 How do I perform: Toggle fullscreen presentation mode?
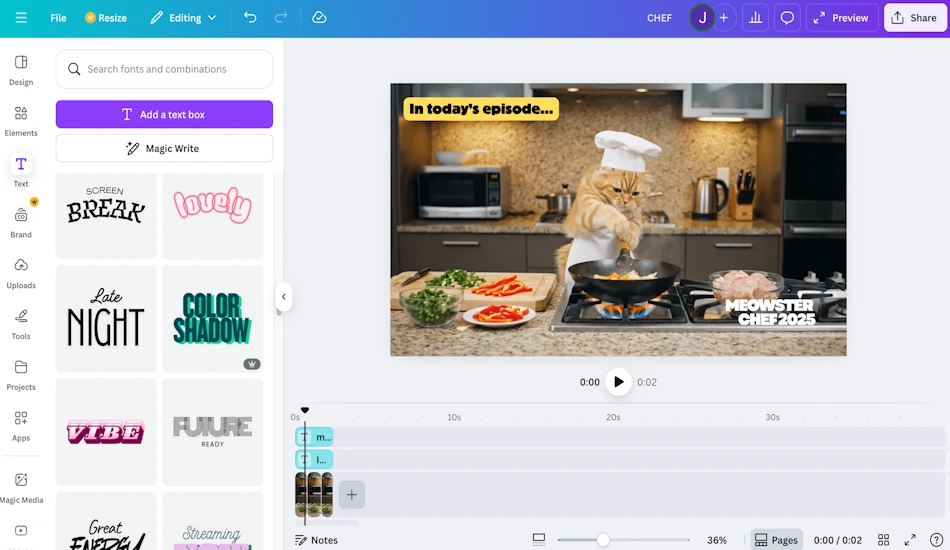coord(910,540)
